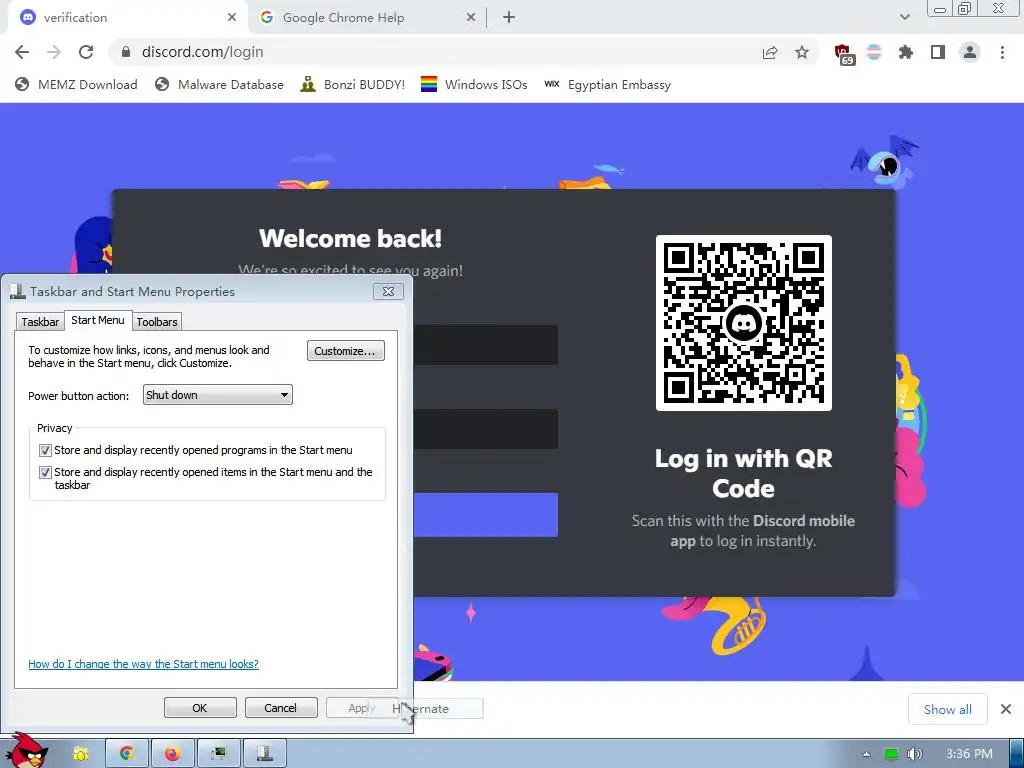Click the second Discord login input field
The image size is (1024, 768).
pyautogui.click(x=485, y=429)
